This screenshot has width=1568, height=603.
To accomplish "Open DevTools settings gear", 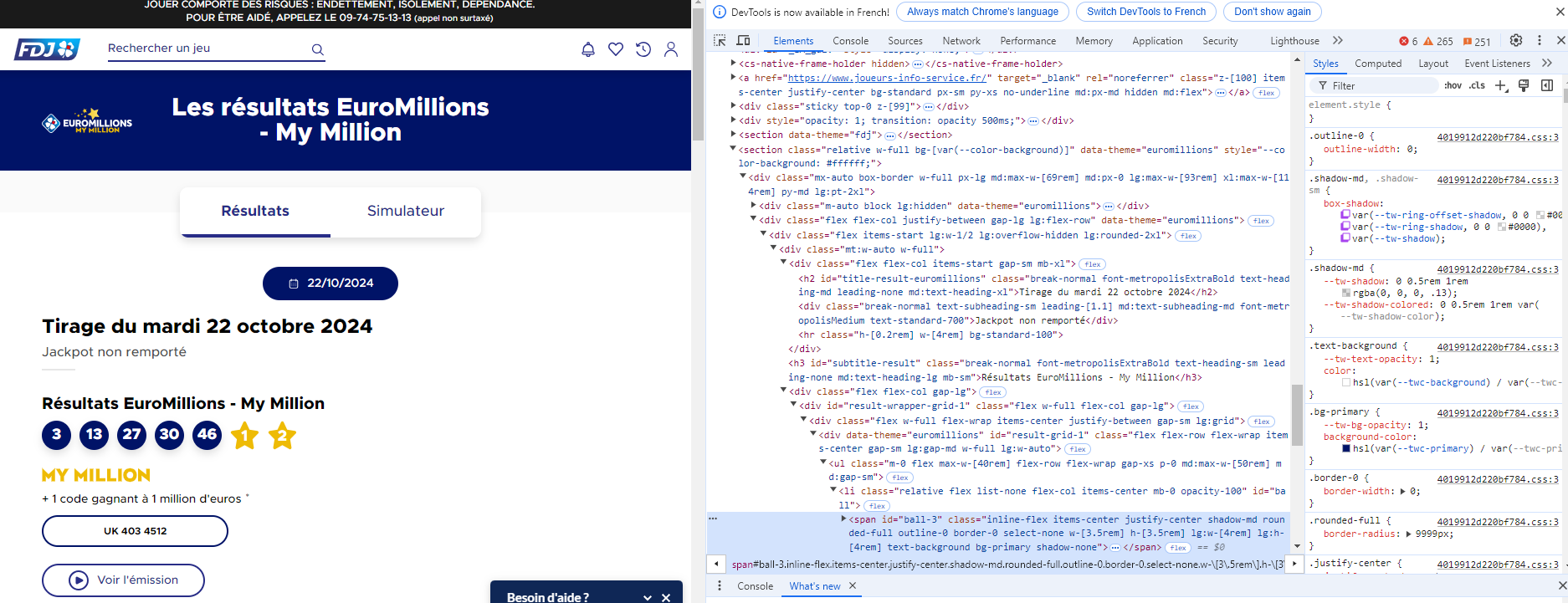I will click(1515, 40).
